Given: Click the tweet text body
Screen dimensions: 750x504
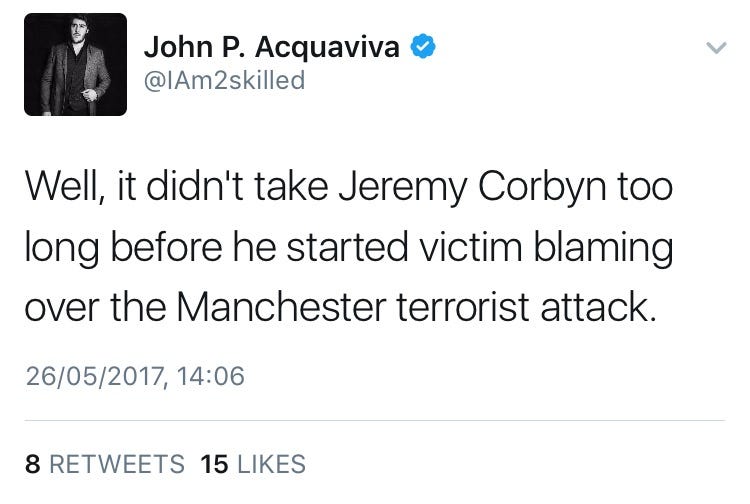Looking at the screenshot, I should [x=349, y=246].
